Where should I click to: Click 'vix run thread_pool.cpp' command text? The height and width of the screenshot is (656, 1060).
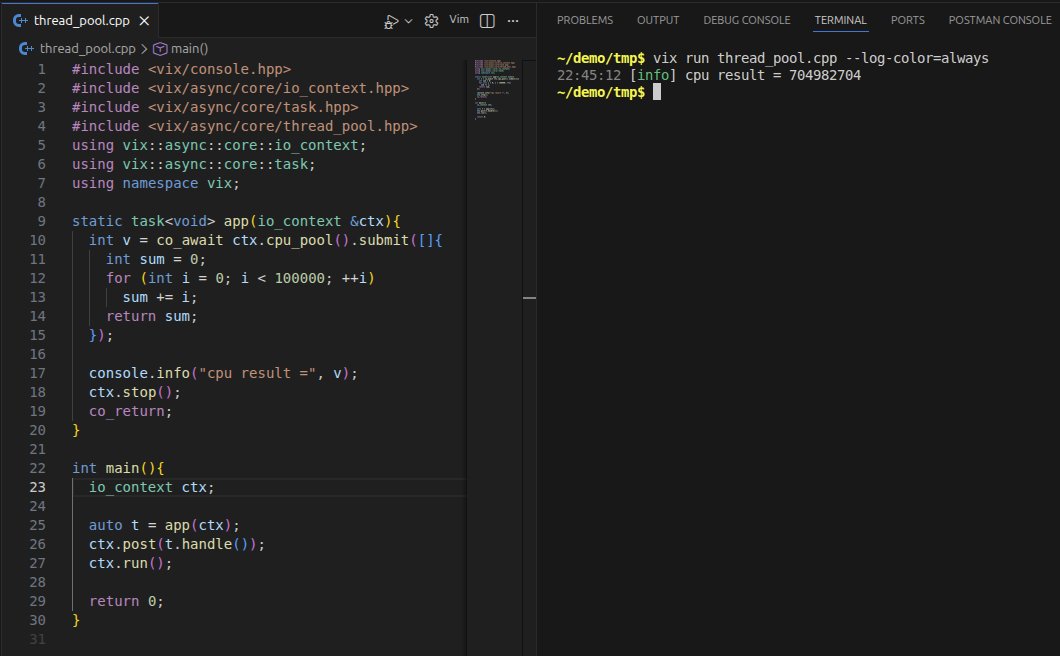coord(744,58)
